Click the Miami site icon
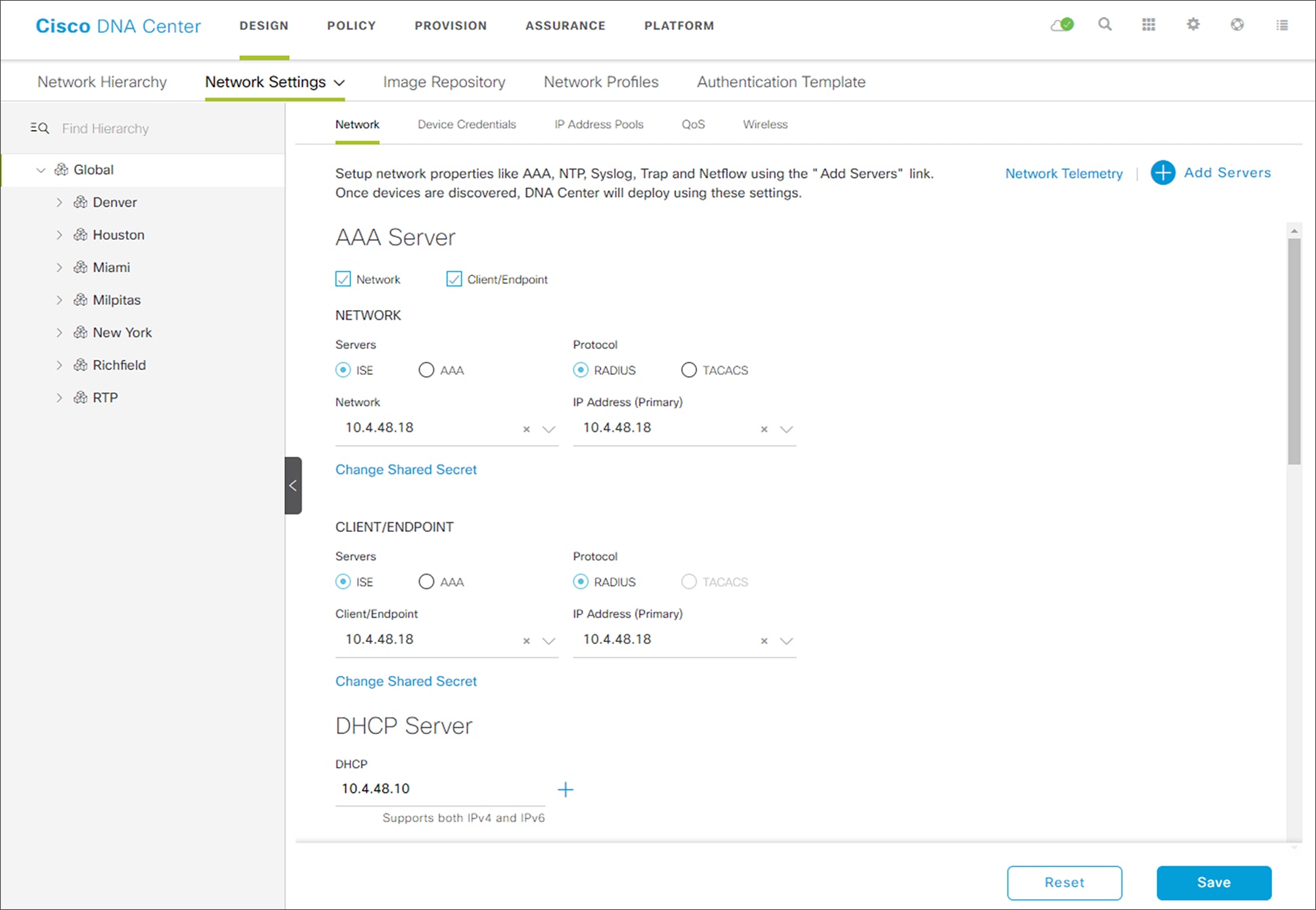 80,267
